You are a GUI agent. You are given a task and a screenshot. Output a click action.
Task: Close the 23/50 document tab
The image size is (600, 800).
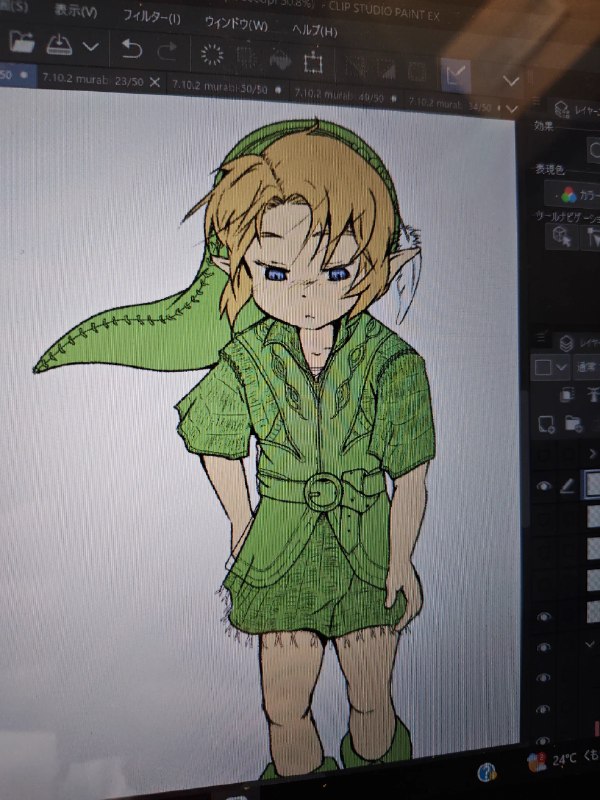[x=155, y=82]
